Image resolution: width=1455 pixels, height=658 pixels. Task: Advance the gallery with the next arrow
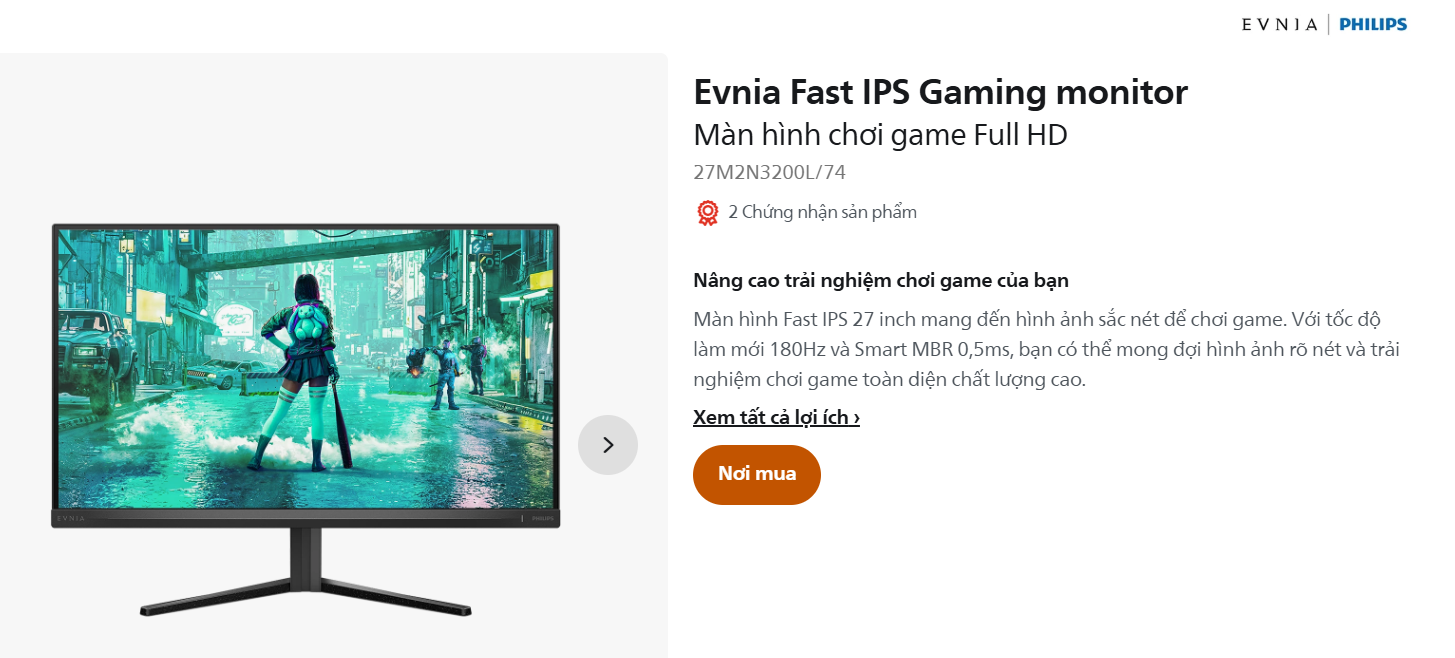[x=608, y=445]
